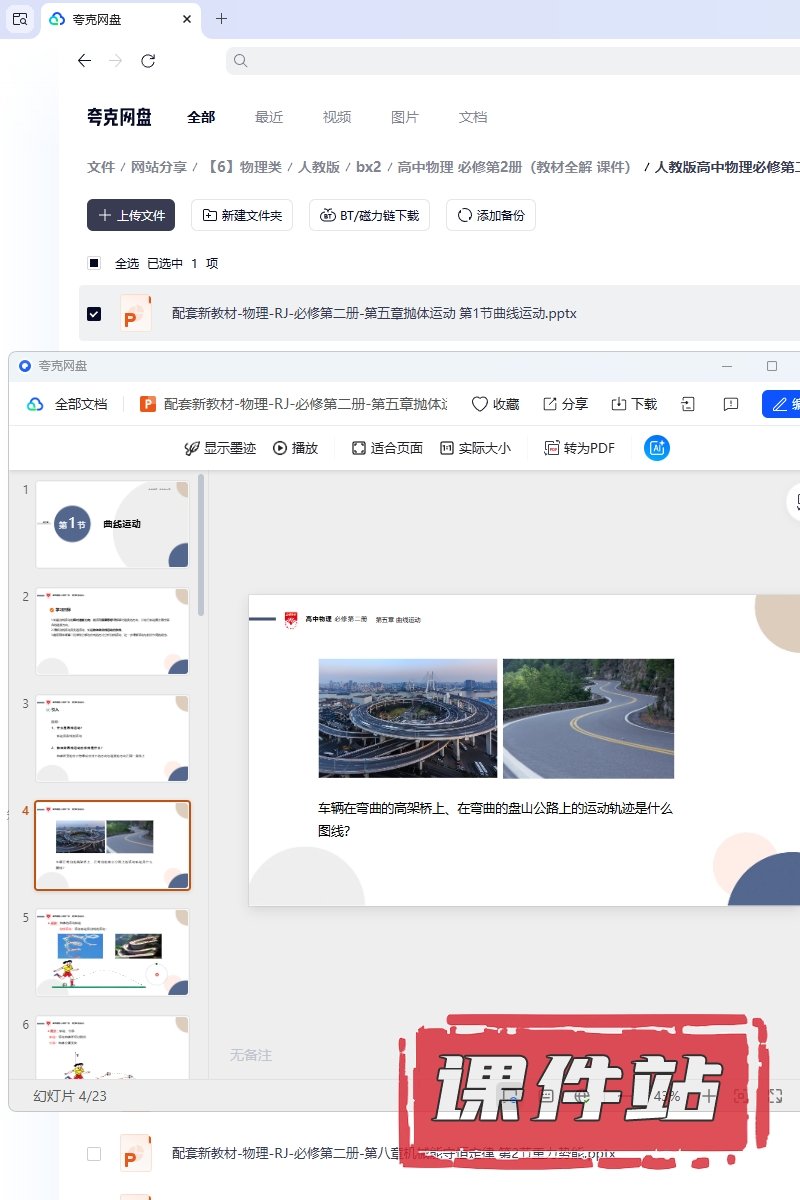Navigate to the bx2 breadcrumb folder
The image size is (800, 1200).
tap(369, 167)
